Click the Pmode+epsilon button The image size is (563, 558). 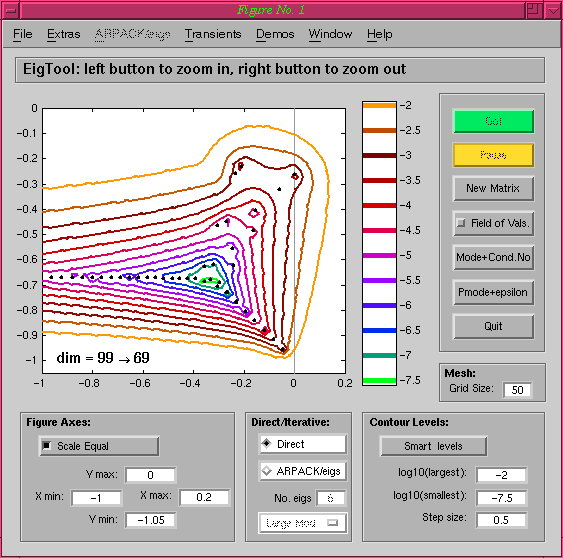pos(493,292)
